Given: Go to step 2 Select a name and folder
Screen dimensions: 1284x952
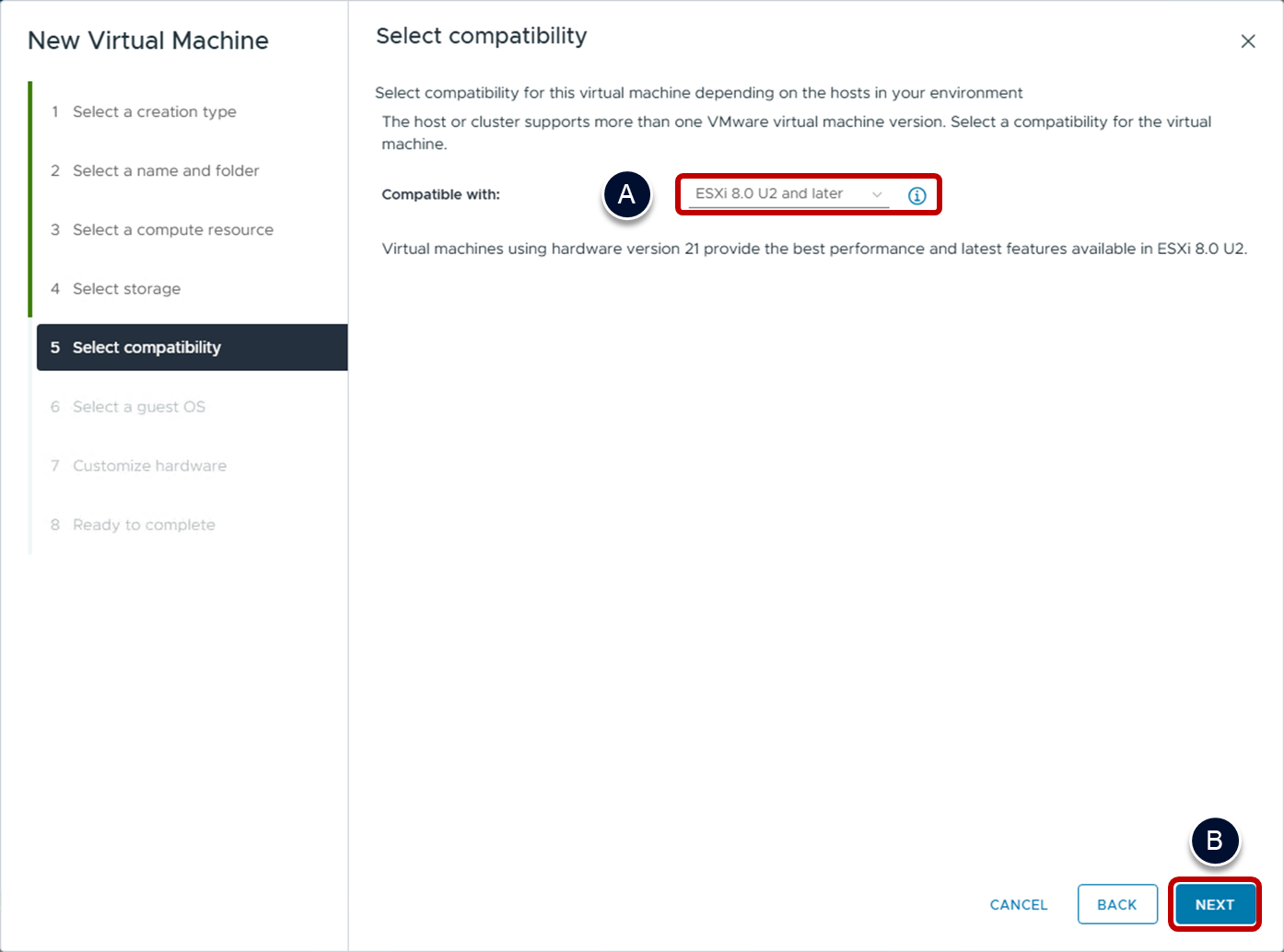Looking at the screenshot, I should 166,170.
